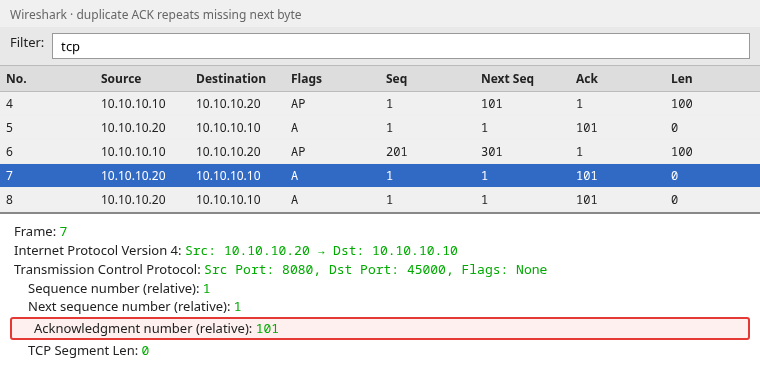Select the Next sequence number (relative) field
This screenshot has height=368, width=760.
click(x=134, y=307)
